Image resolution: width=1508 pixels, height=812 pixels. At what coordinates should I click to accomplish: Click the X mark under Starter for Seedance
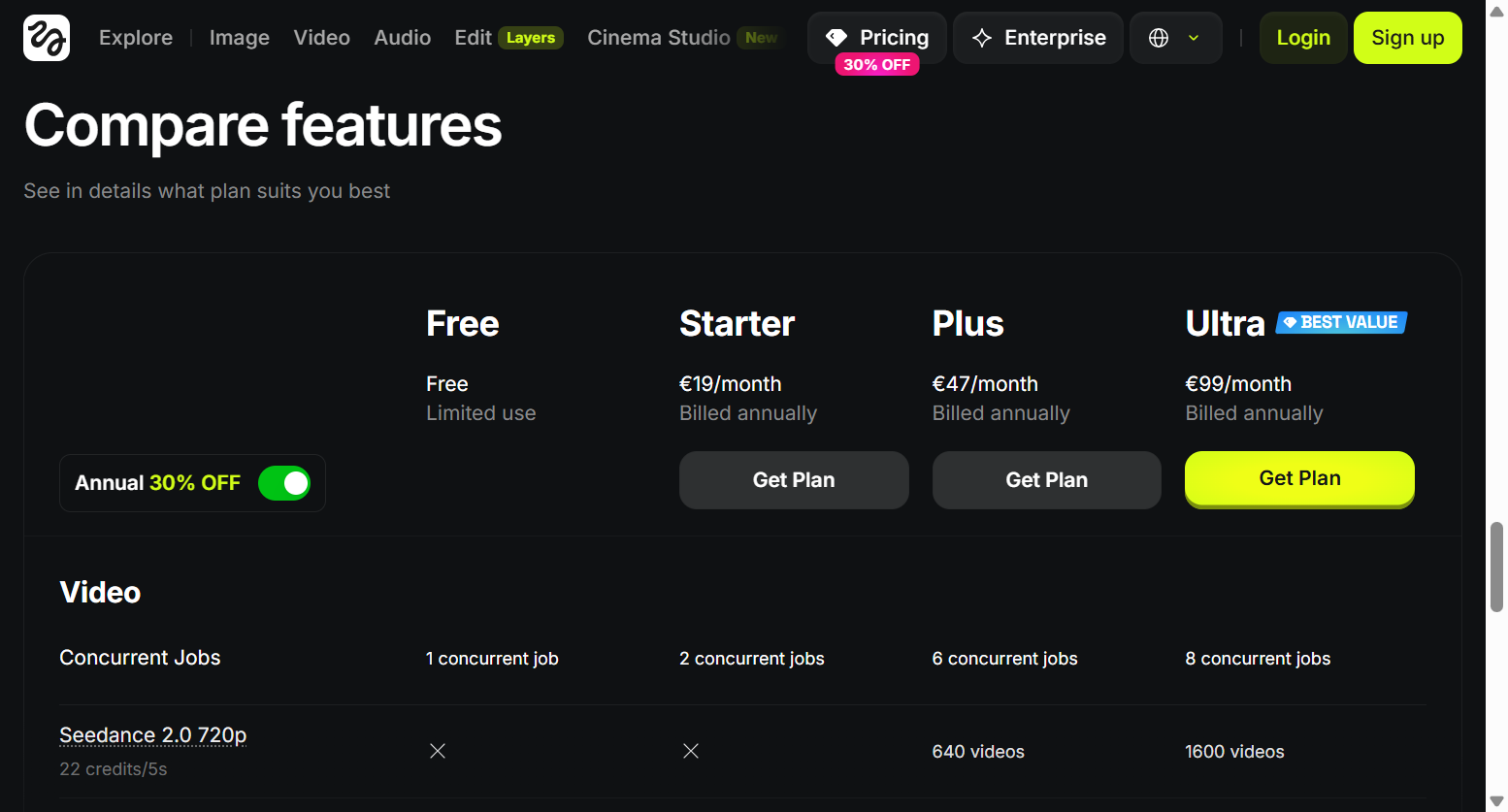point(691,751)
